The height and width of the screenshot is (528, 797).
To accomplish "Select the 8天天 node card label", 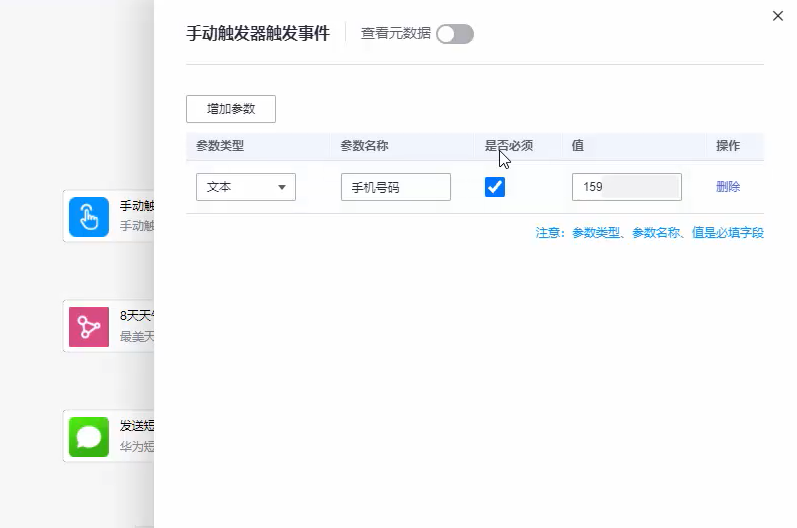I will (x=137, y=316).
